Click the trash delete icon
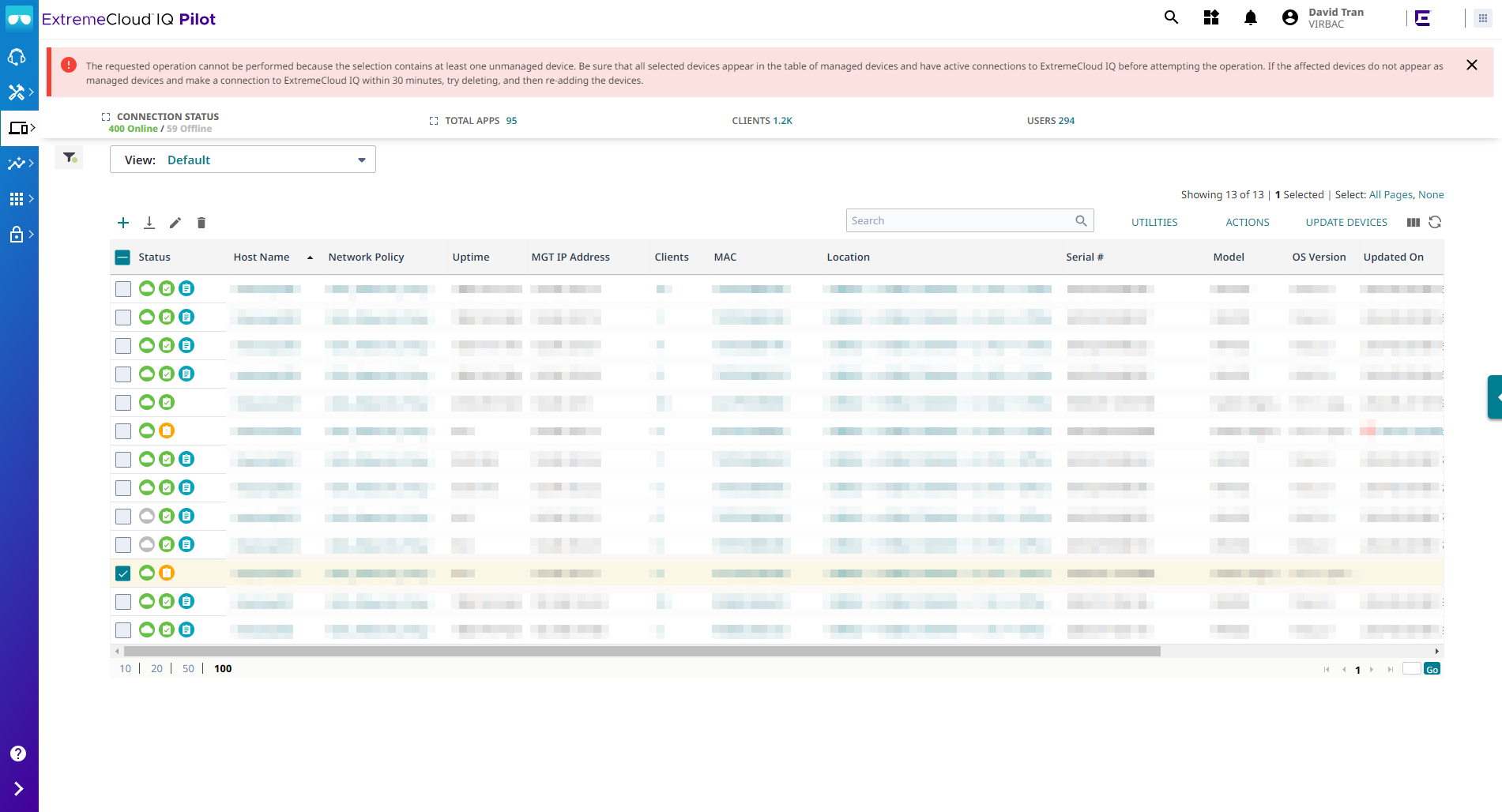 tap(201, 223)
